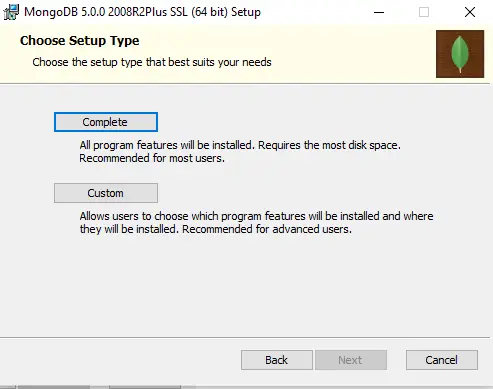Cancel the MongoDB installation
The image size is (493, 389).
click(442, 360)
